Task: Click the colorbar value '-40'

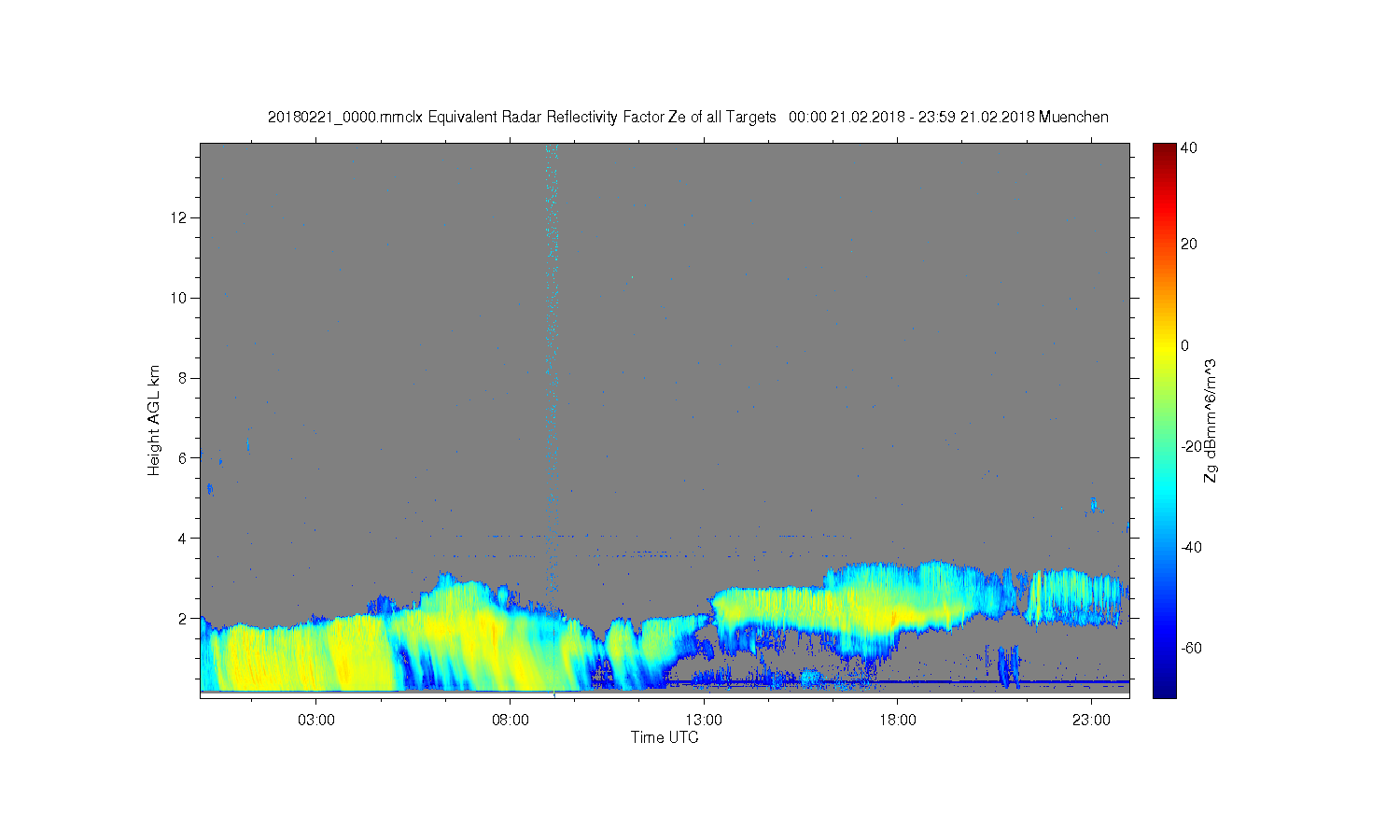Action: point(1191,547)
